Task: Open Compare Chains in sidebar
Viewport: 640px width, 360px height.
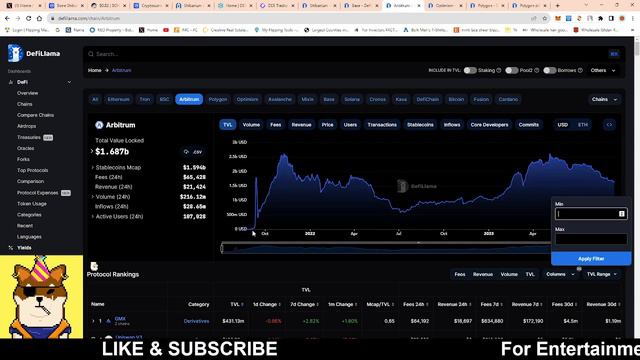Action: [36, 115]
